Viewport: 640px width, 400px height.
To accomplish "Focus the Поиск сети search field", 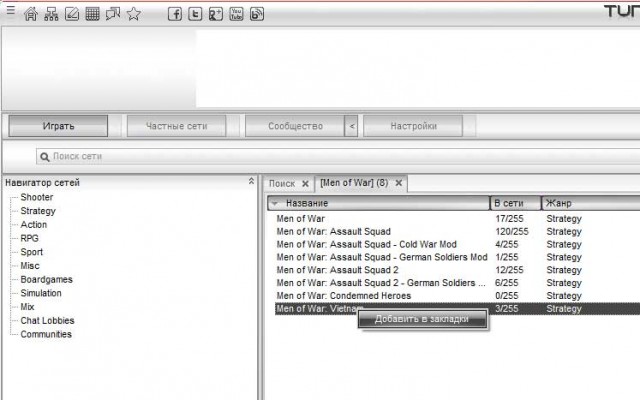I will [338, 157].
